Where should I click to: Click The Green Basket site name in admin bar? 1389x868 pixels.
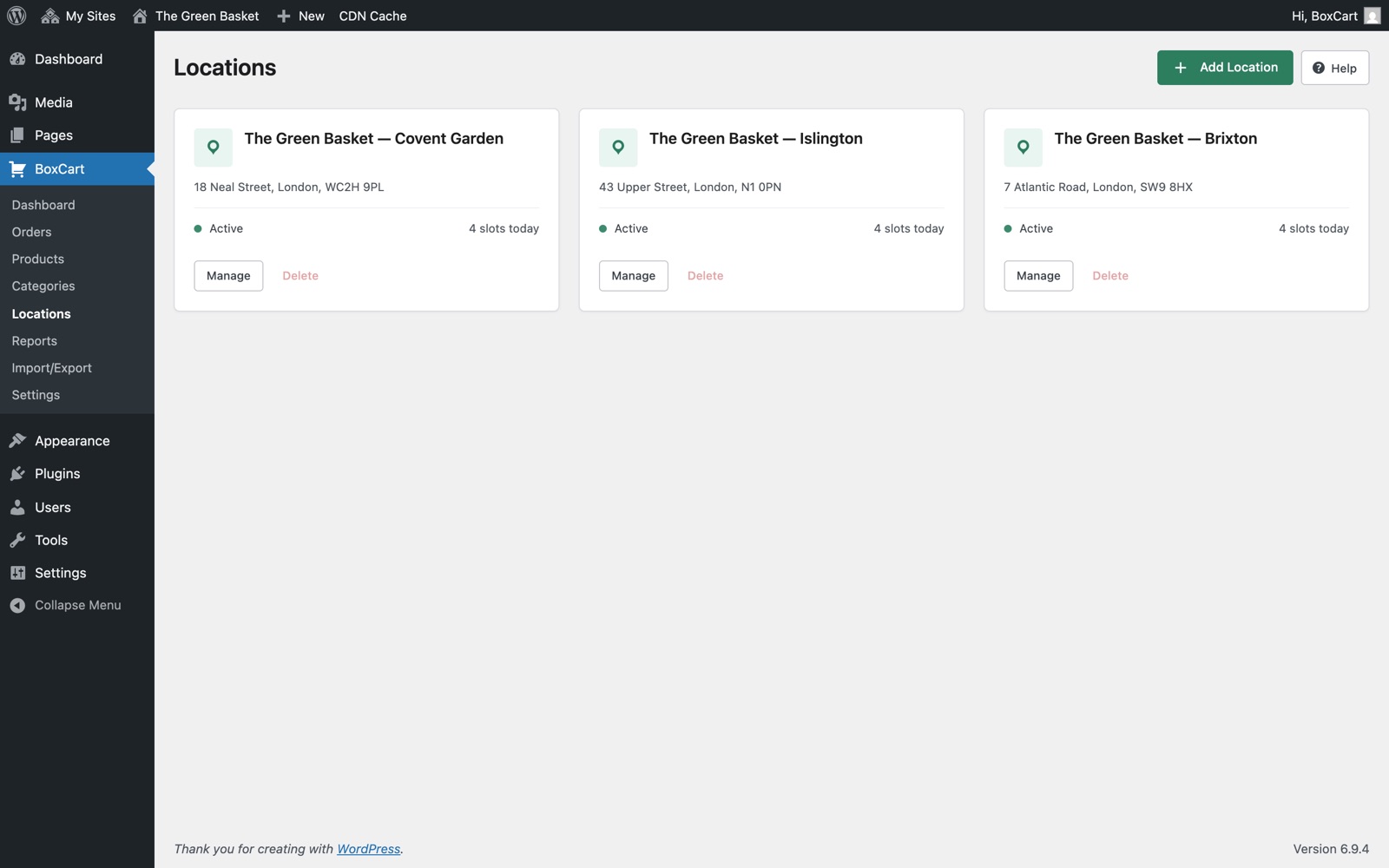207,16
